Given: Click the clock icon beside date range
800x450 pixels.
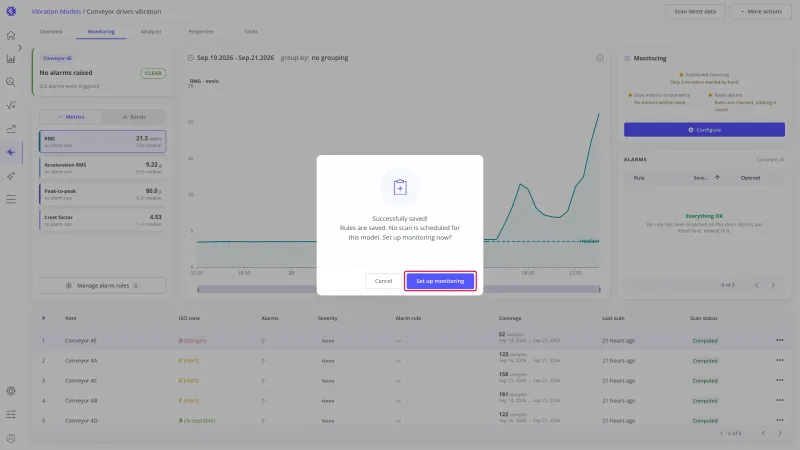Looking at the screenshot, I should tap(190, 58).
